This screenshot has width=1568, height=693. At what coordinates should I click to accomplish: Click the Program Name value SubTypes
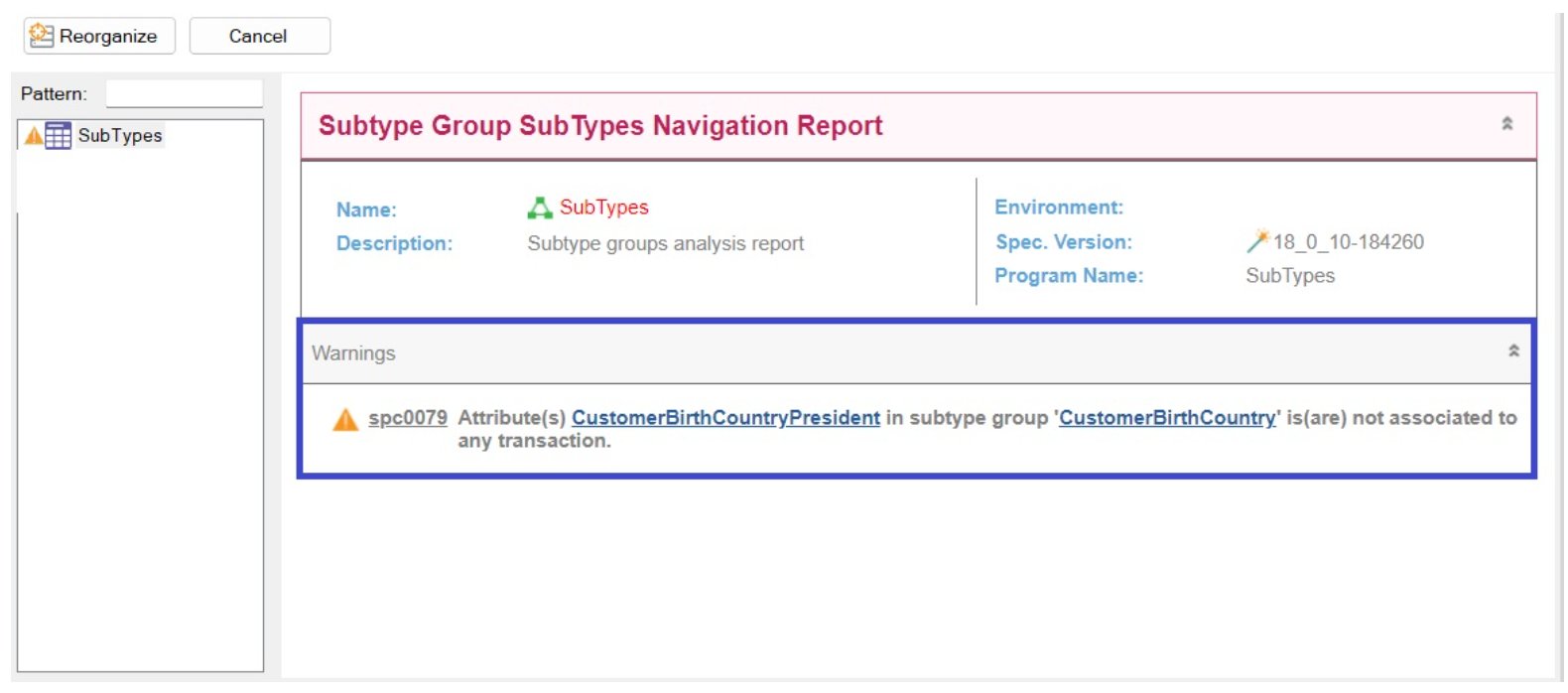1290,276
